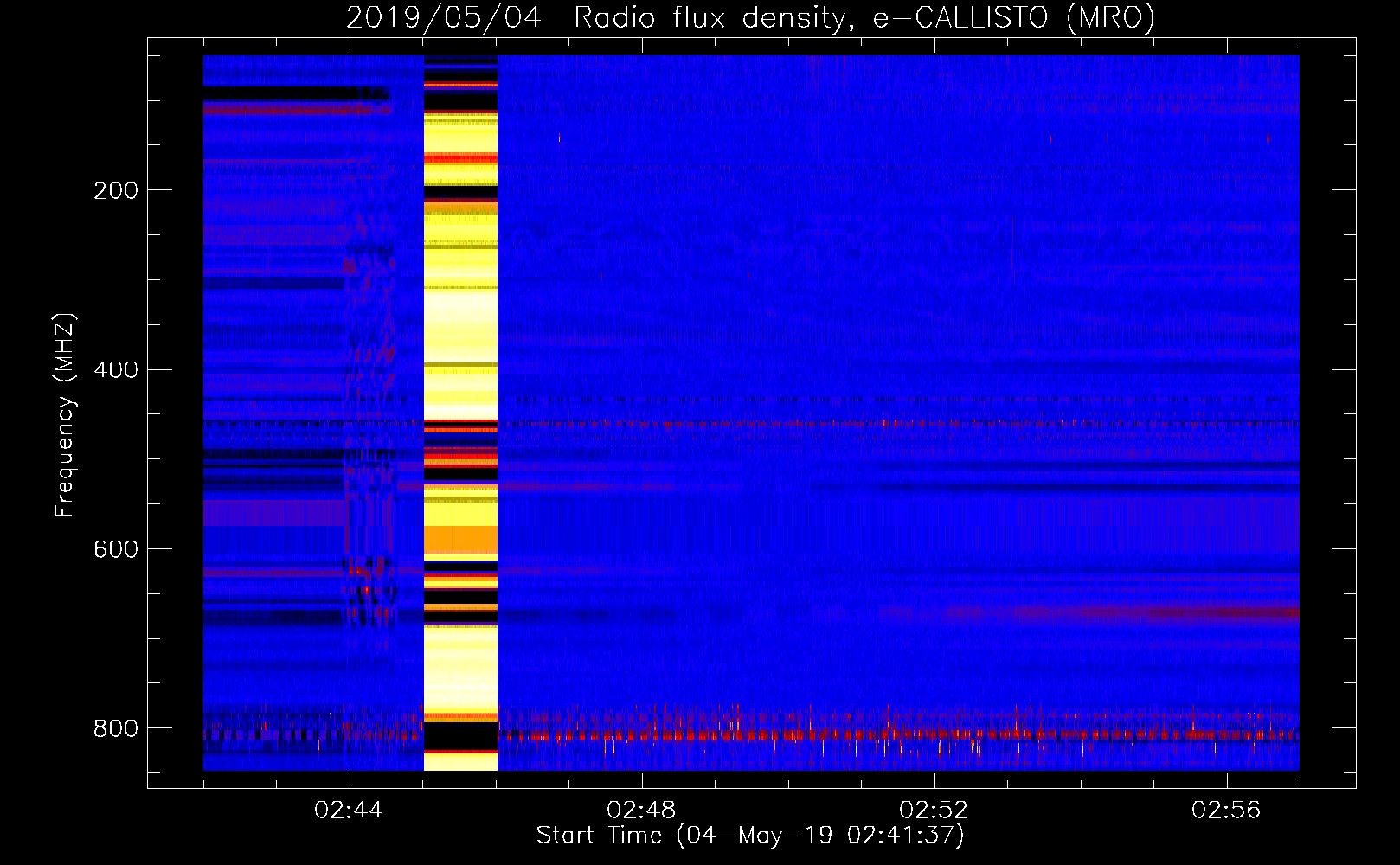
Task: Click the '02:48' time tick label
Action: [641, 811]
